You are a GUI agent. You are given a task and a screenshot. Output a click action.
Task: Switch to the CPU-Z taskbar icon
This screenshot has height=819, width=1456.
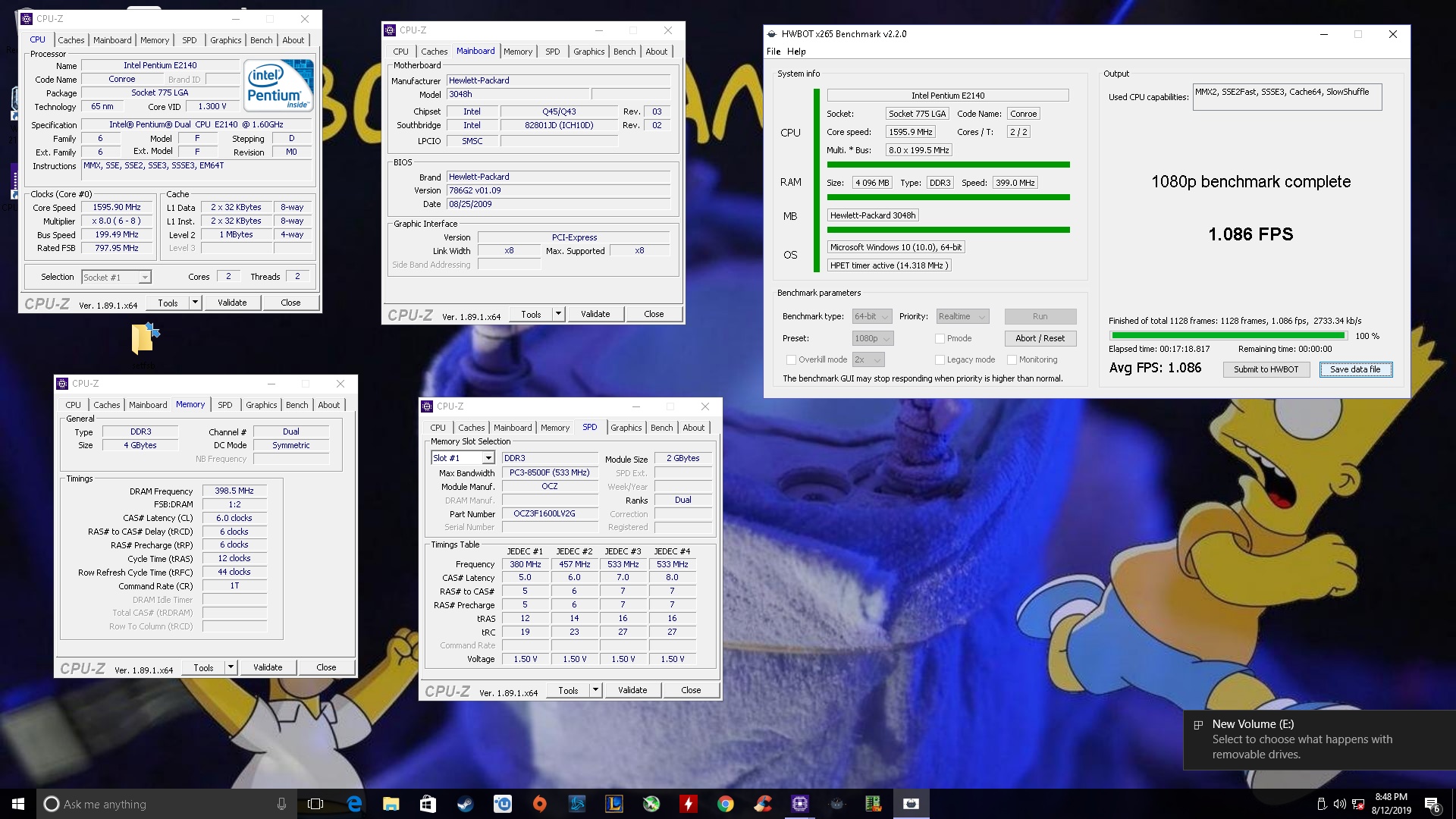click(x=799, y=804)
